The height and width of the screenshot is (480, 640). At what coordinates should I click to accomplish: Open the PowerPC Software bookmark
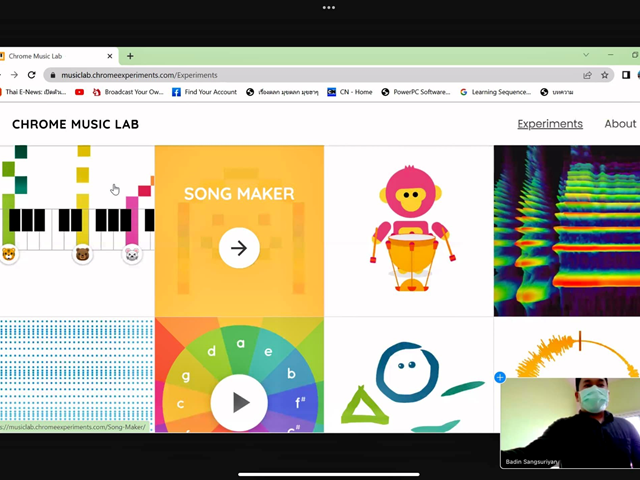[x=416, y=92]
